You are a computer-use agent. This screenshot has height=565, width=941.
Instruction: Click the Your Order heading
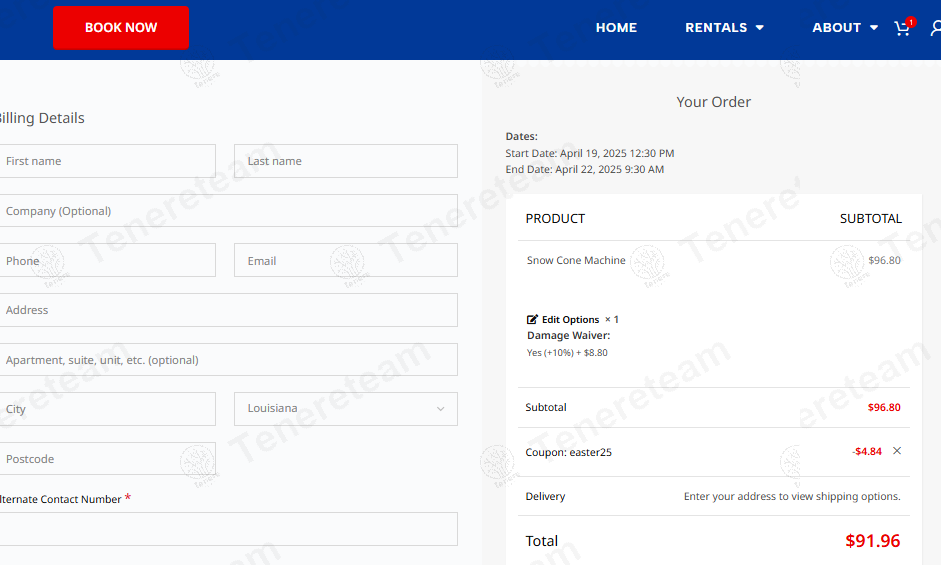point(714,102)
